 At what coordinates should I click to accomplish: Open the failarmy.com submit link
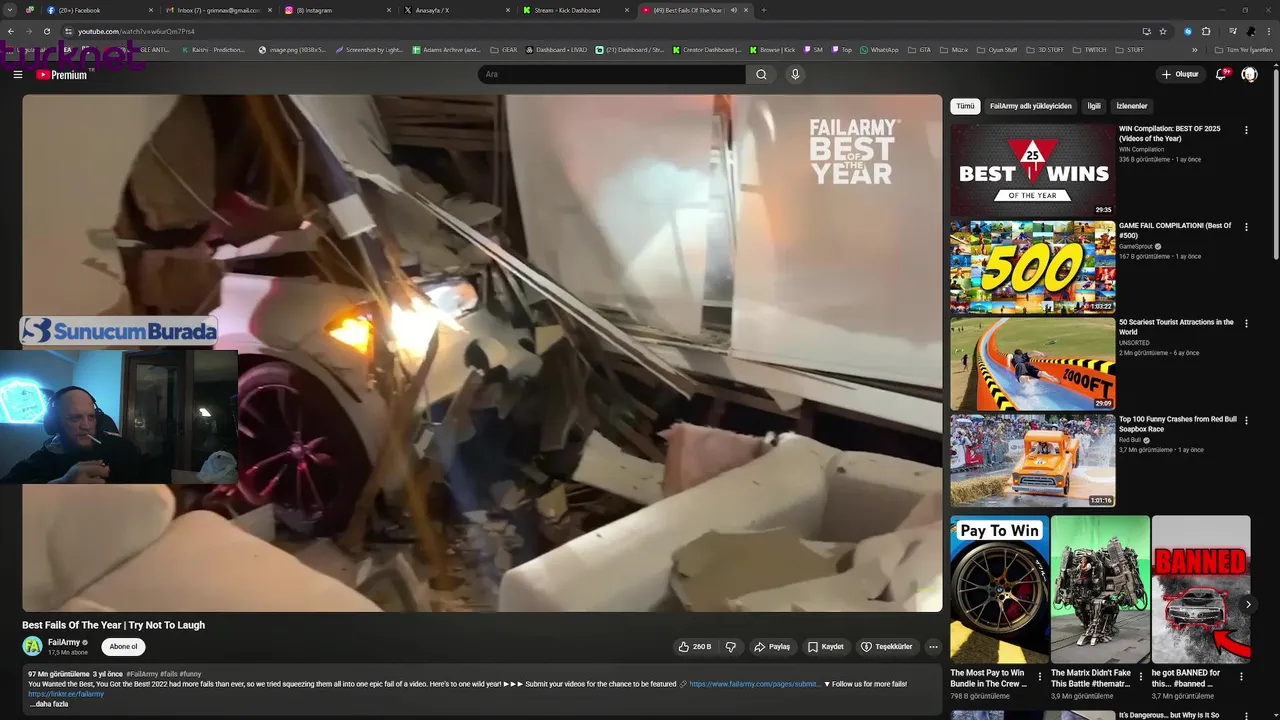[x=754, y=684]
